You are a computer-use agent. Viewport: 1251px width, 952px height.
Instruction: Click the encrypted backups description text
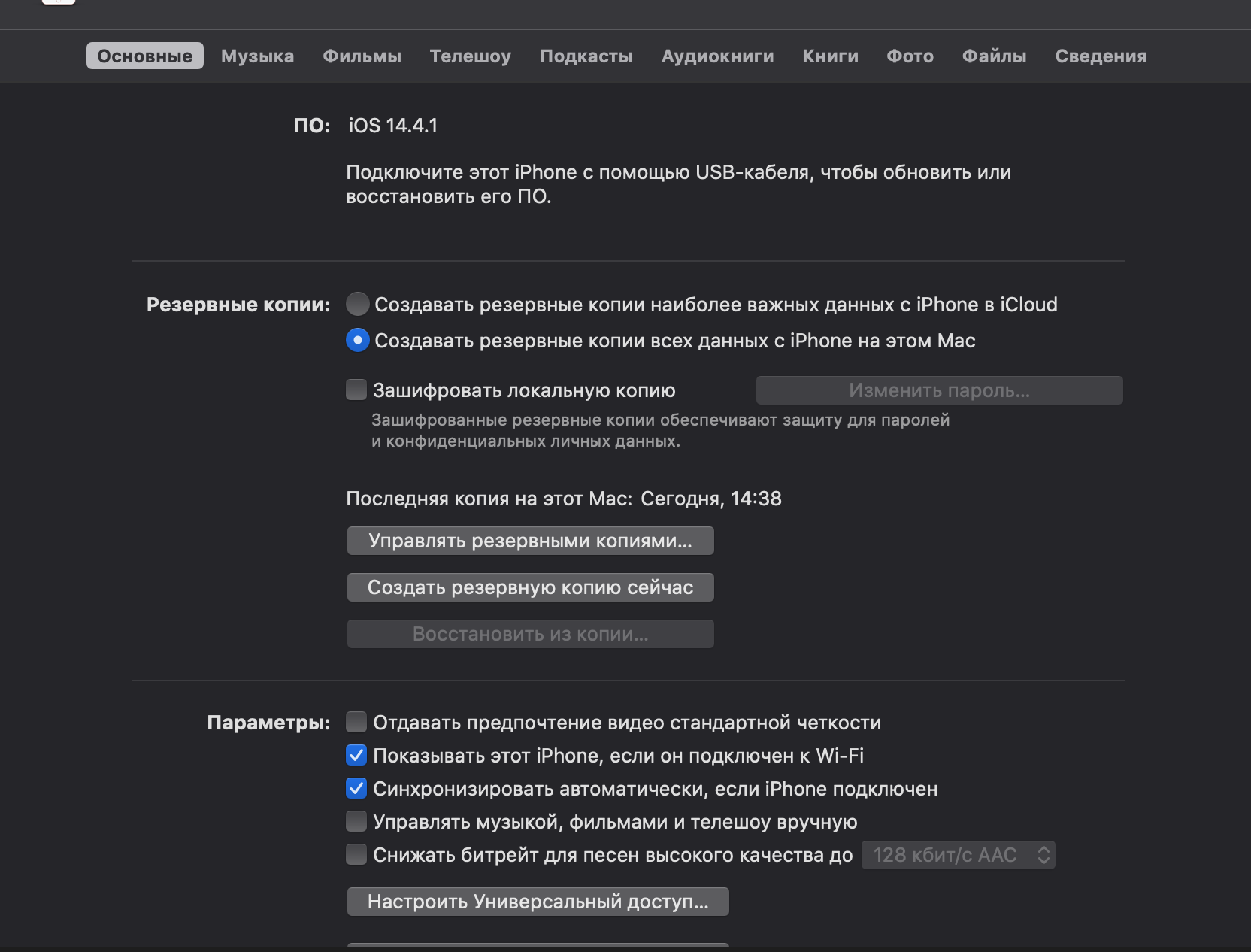point(660,430)
